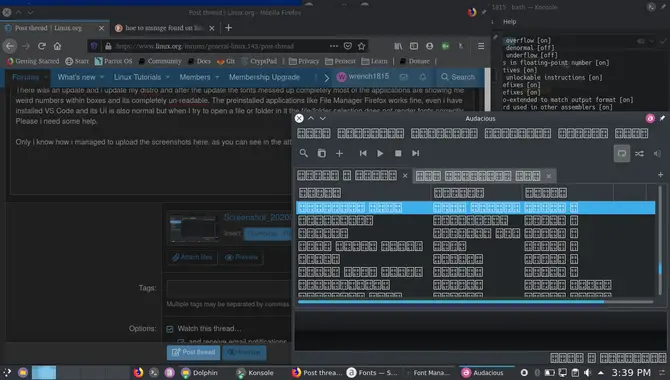Image resolution: width=670 pixels, height=380 pixels.
Task: Click the forum Search button
Action: [458, 77]
